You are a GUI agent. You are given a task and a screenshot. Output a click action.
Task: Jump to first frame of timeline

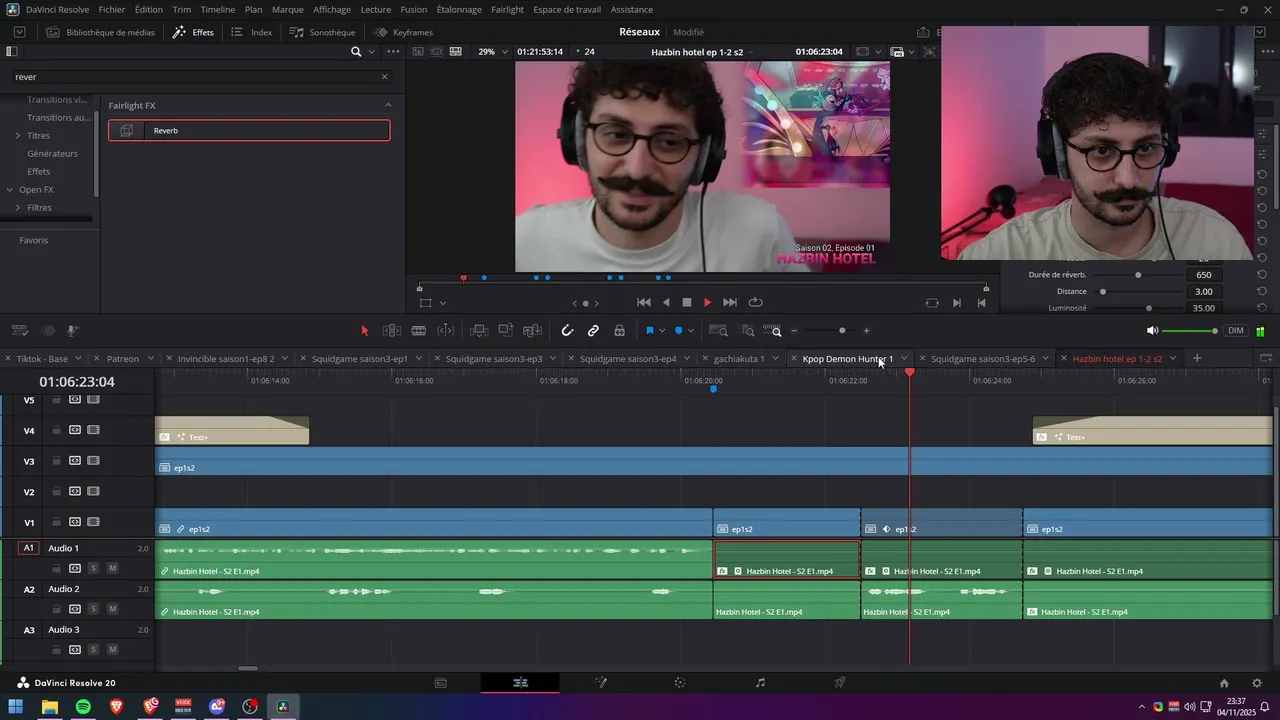(644, 302)
